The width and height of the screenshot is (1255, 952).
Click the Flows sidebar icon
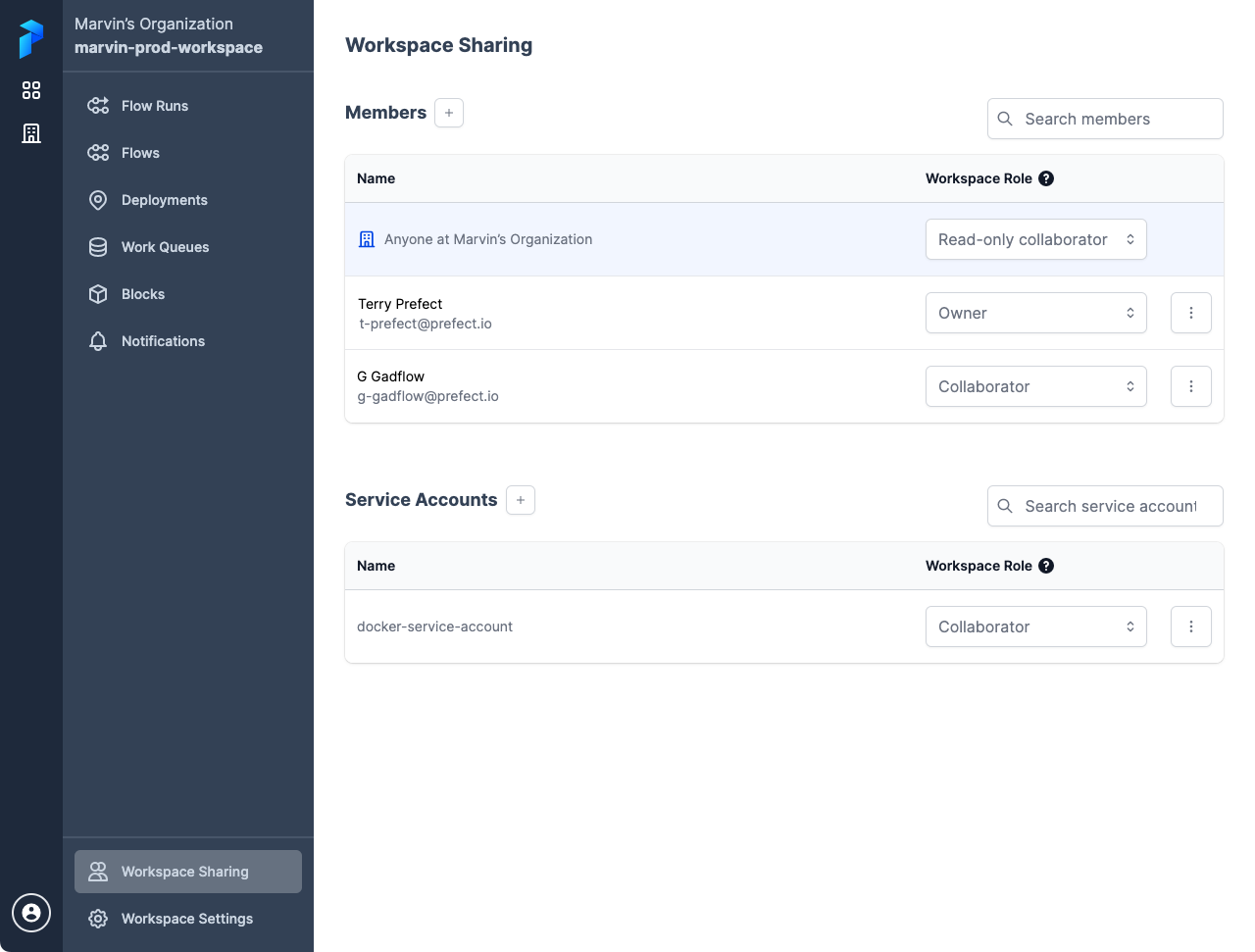point(98,153)
